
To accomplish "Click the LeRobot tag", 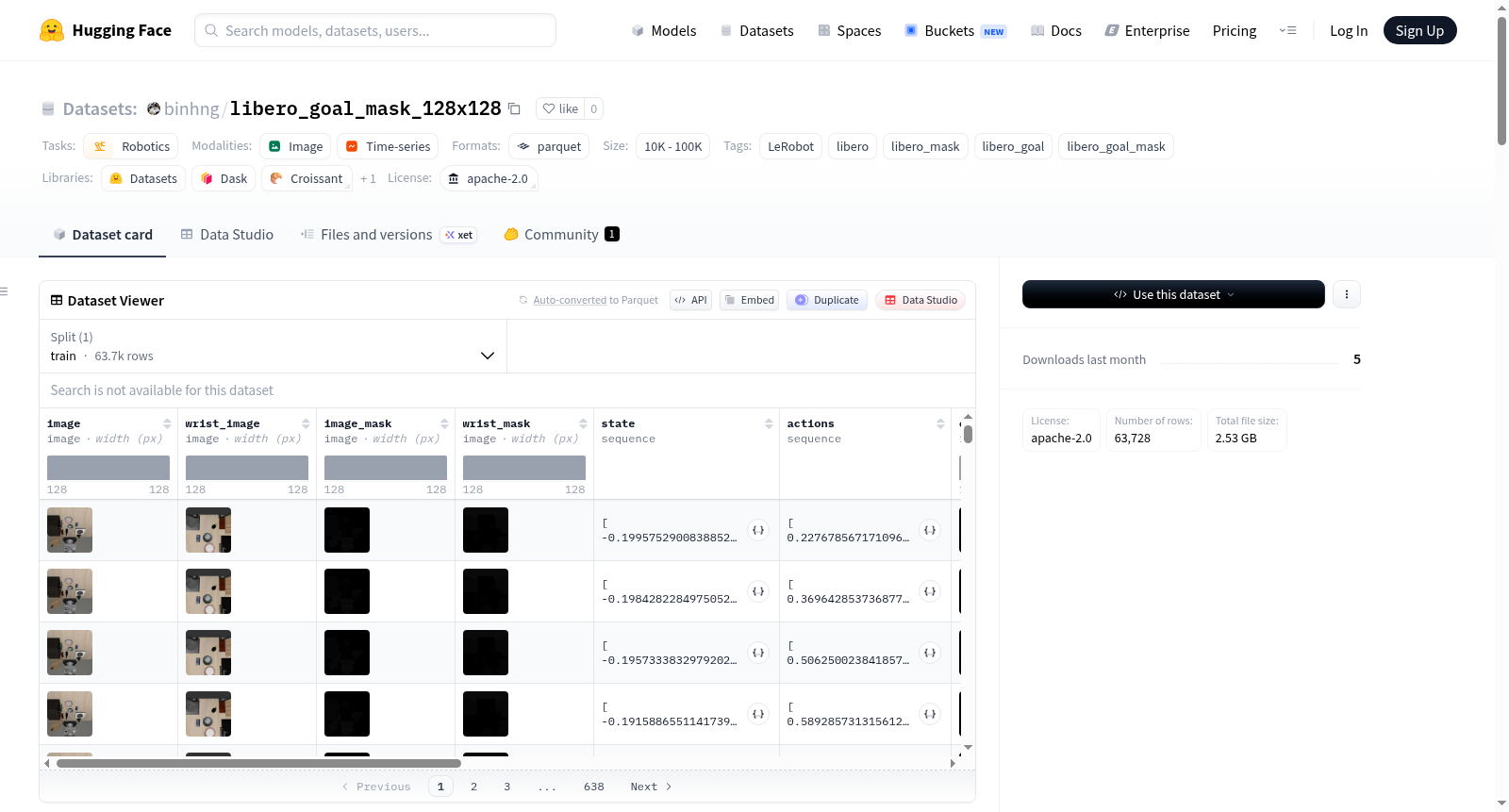I will pyautogui.click(x=790, y=146).
